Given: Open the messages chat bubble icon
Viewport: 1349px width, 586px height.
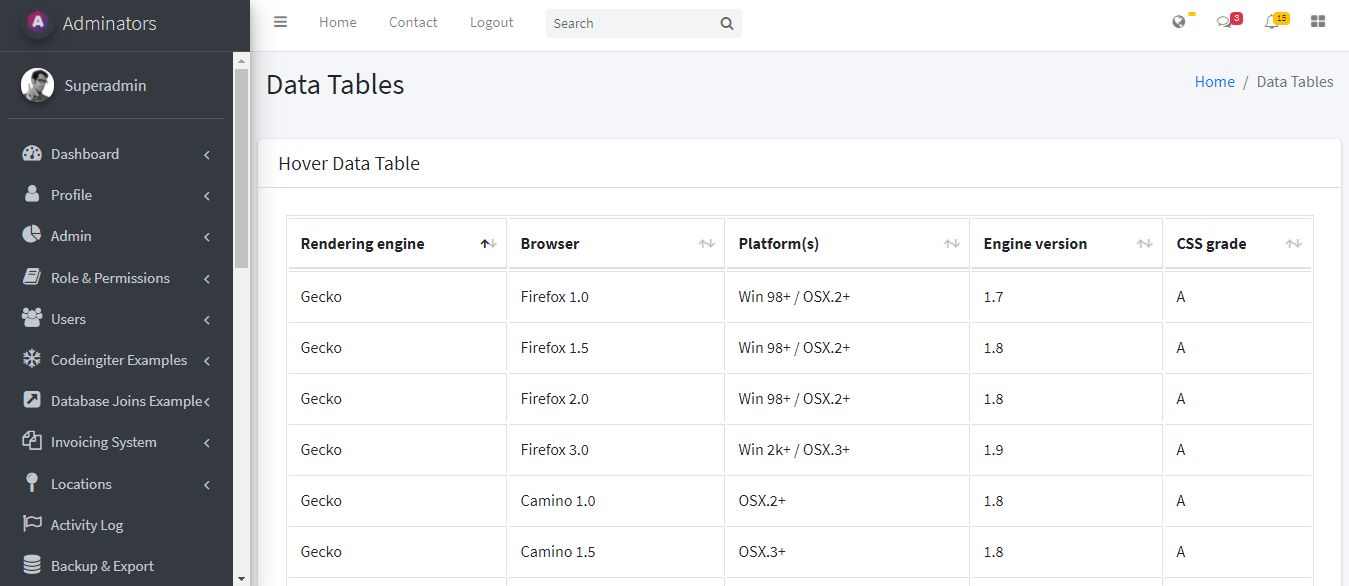Looking at the screenshot, I should (1224, 22).
